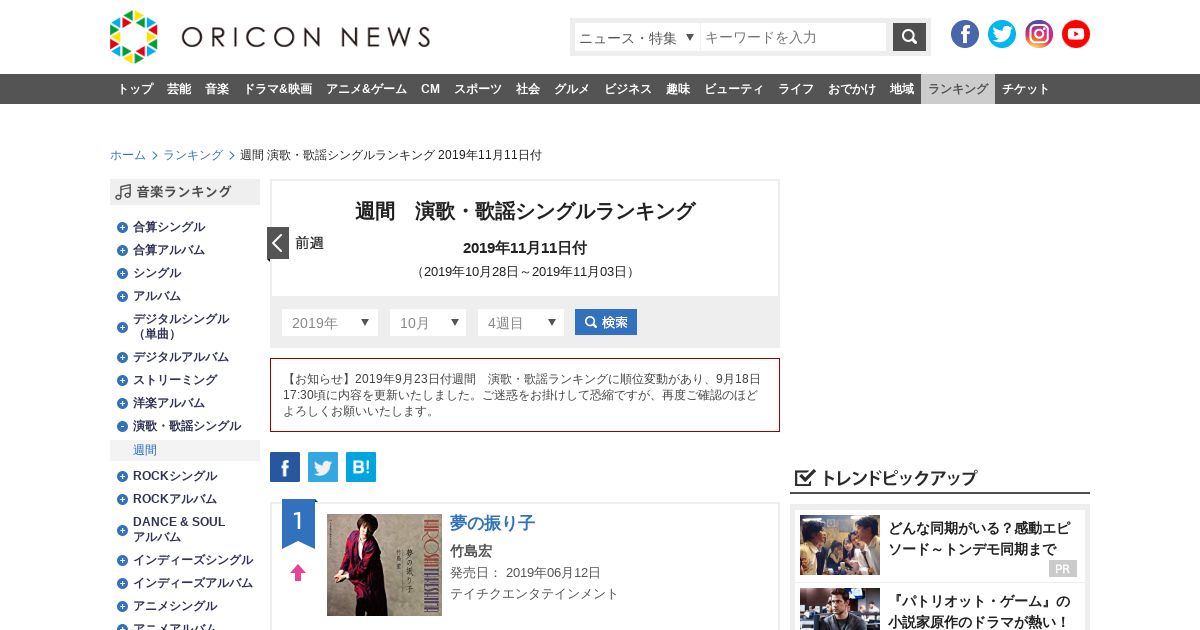Open 音楽 in navigation bar
Viewport: 1200px width, 630px height.
point(217,89)
